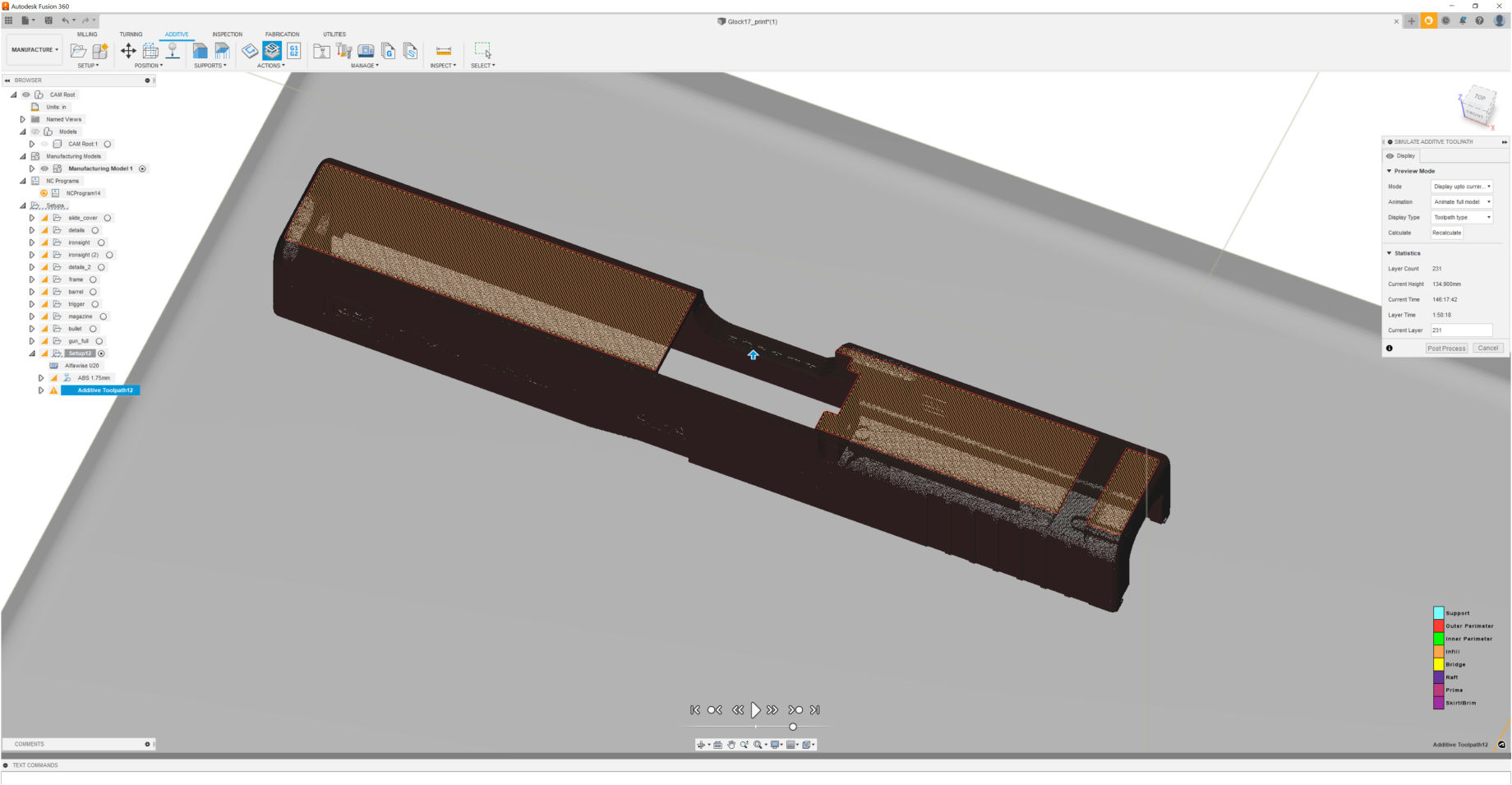The image size is (1512, 785).
Task: Play the toolpath simulation
Action: tap(755, 710)
